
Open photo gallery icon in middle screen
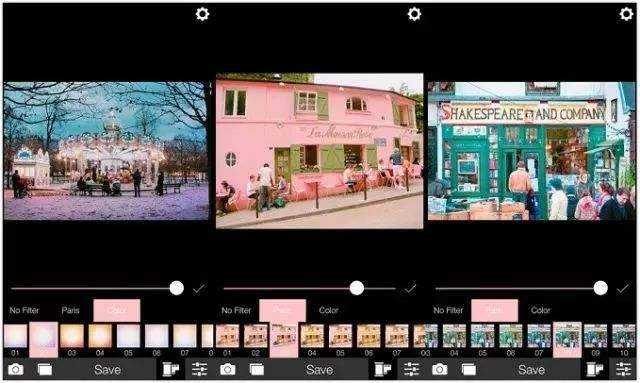point(257,370)
